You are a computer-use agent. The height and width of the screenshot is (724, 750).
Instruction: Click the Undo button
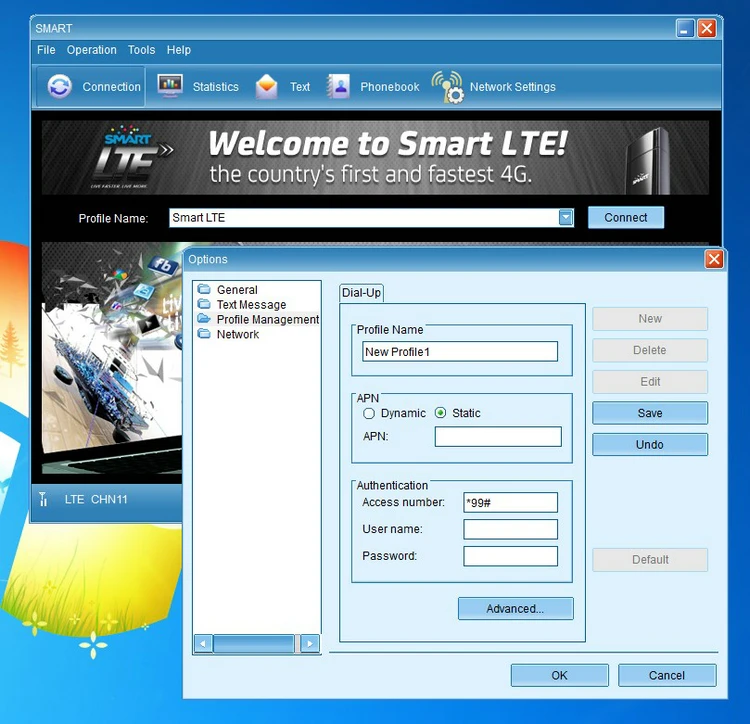[x=650, y=445]
